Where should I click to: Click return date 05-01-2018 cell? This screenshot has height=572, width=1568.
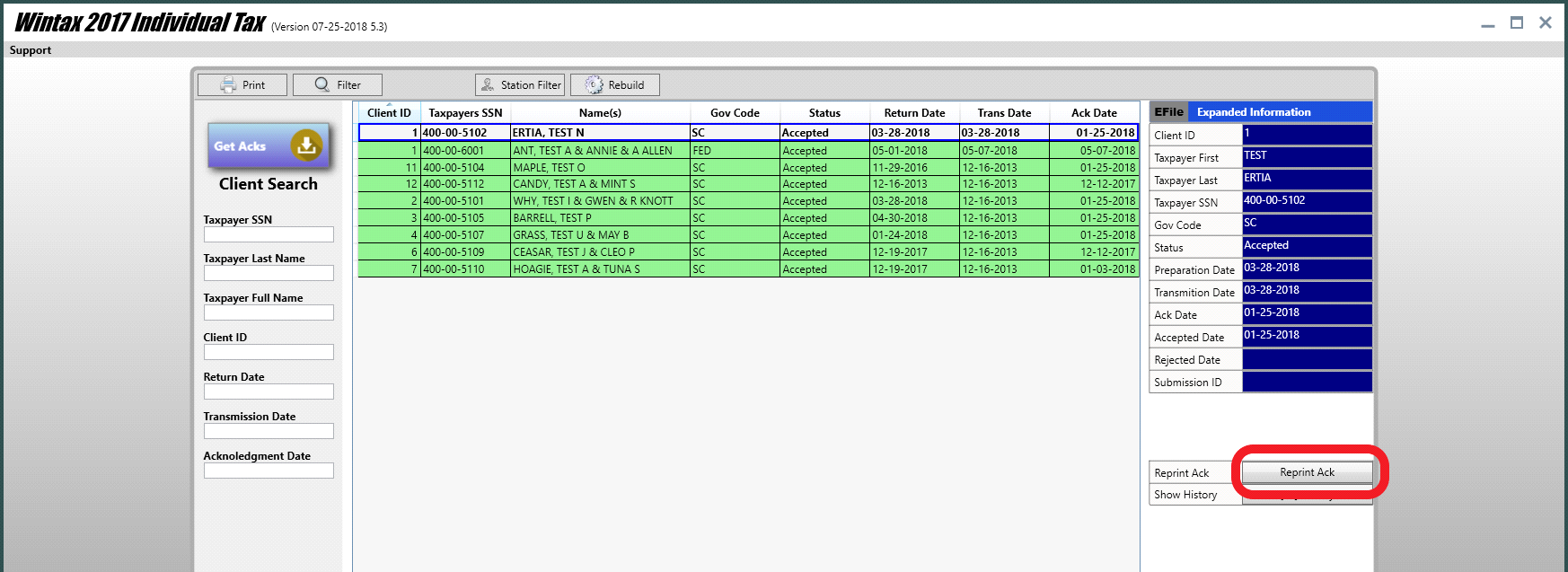tap(914, 151)
